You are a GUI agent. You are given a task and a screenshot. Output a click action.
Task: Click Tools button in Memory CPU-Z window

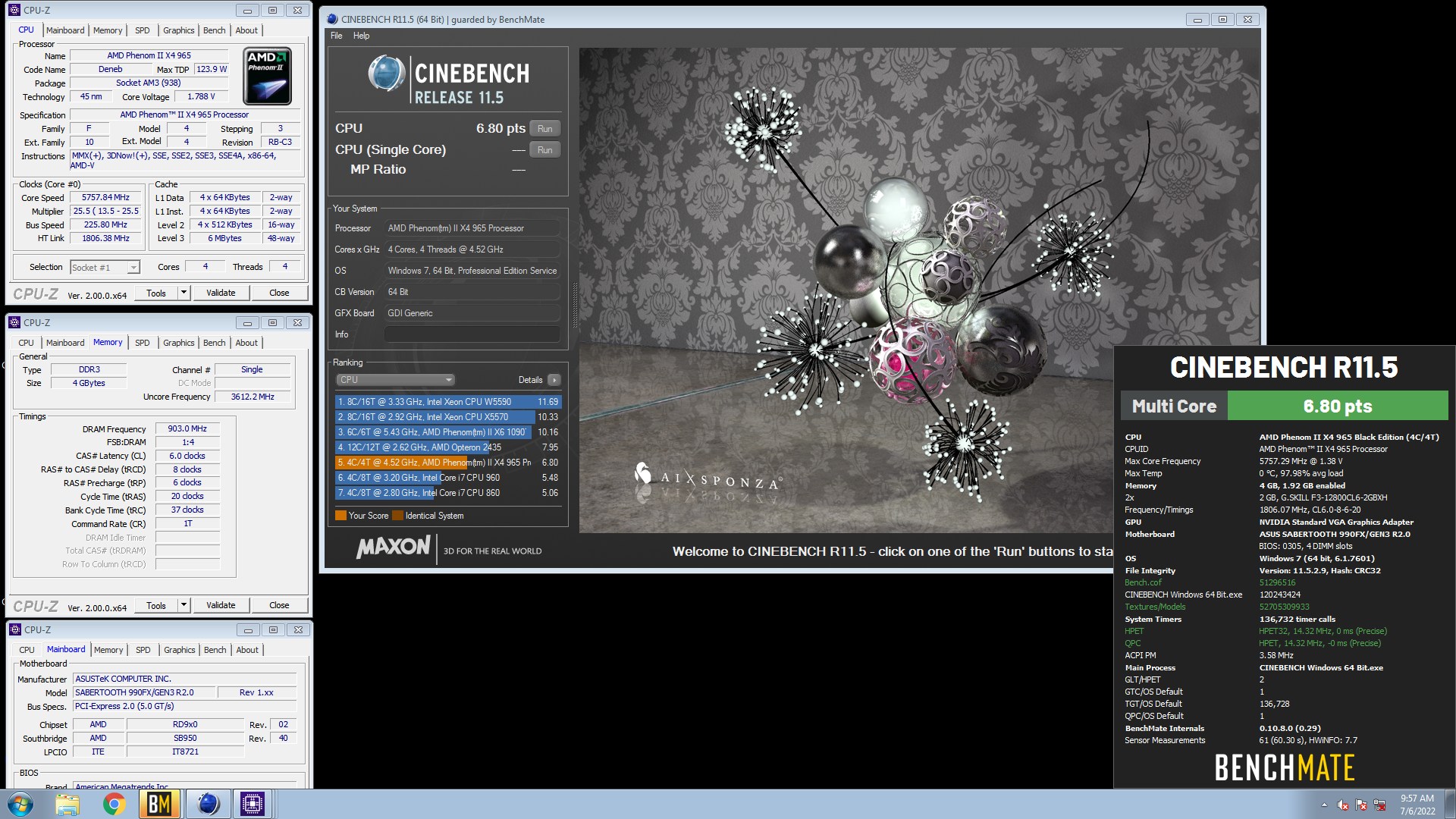coord(156,605)
